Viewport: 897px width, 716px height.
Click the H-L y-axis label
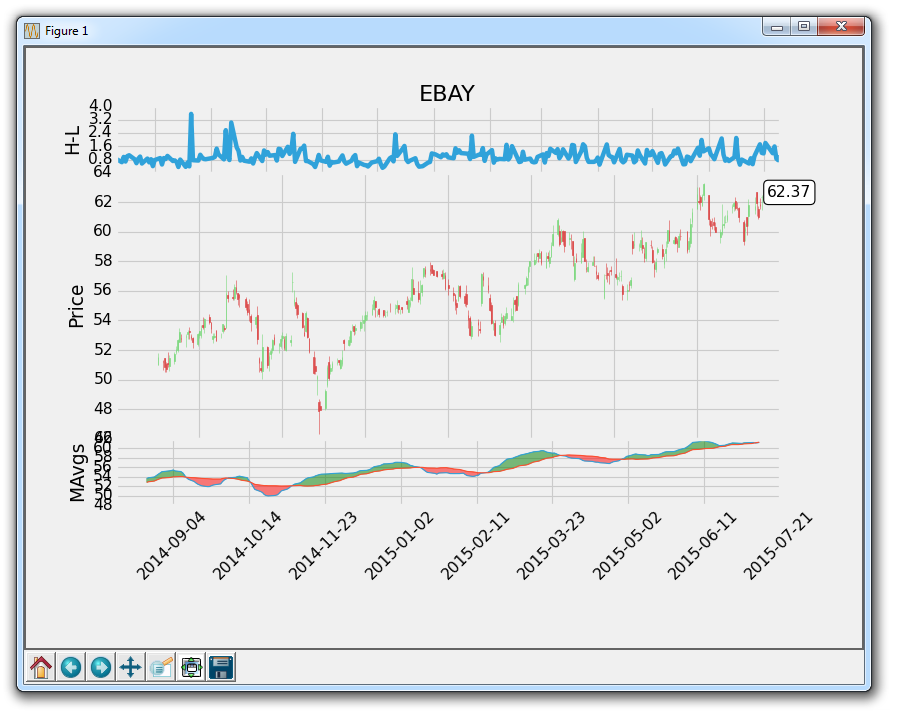click(x=72, y=140)
